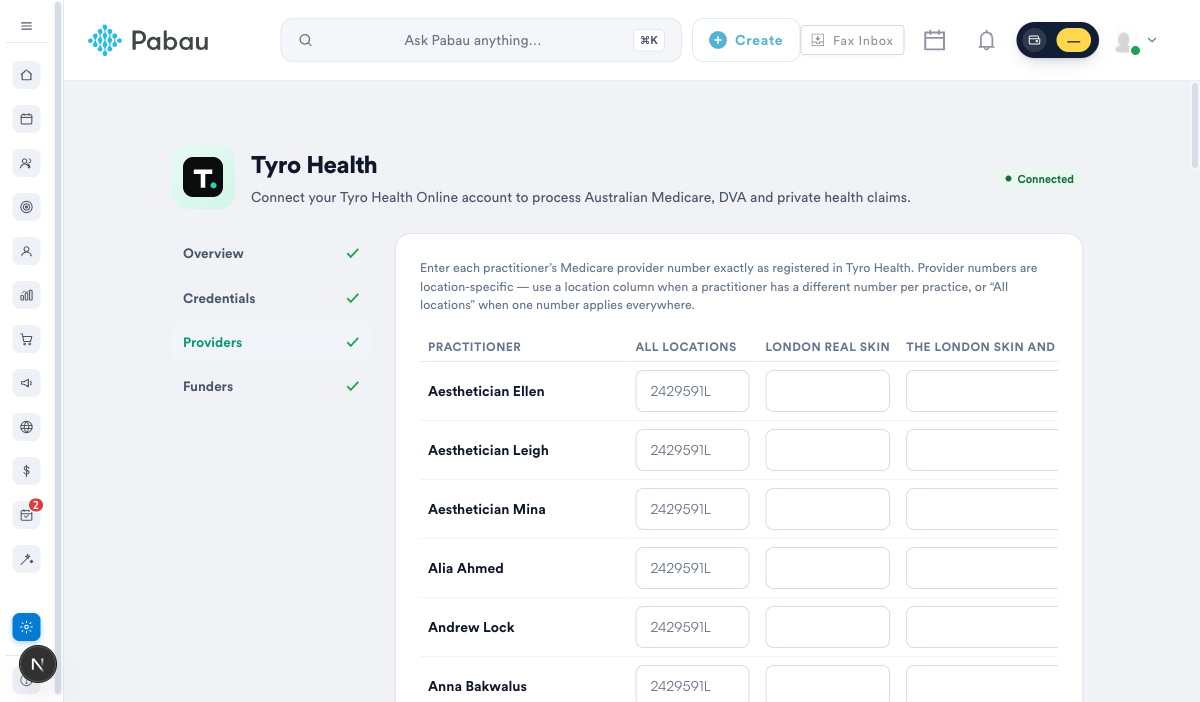Screen dimensions: 1200x702
Task: Expand user menu chevron next to avatar
Action: click(x=1152, y=40)
